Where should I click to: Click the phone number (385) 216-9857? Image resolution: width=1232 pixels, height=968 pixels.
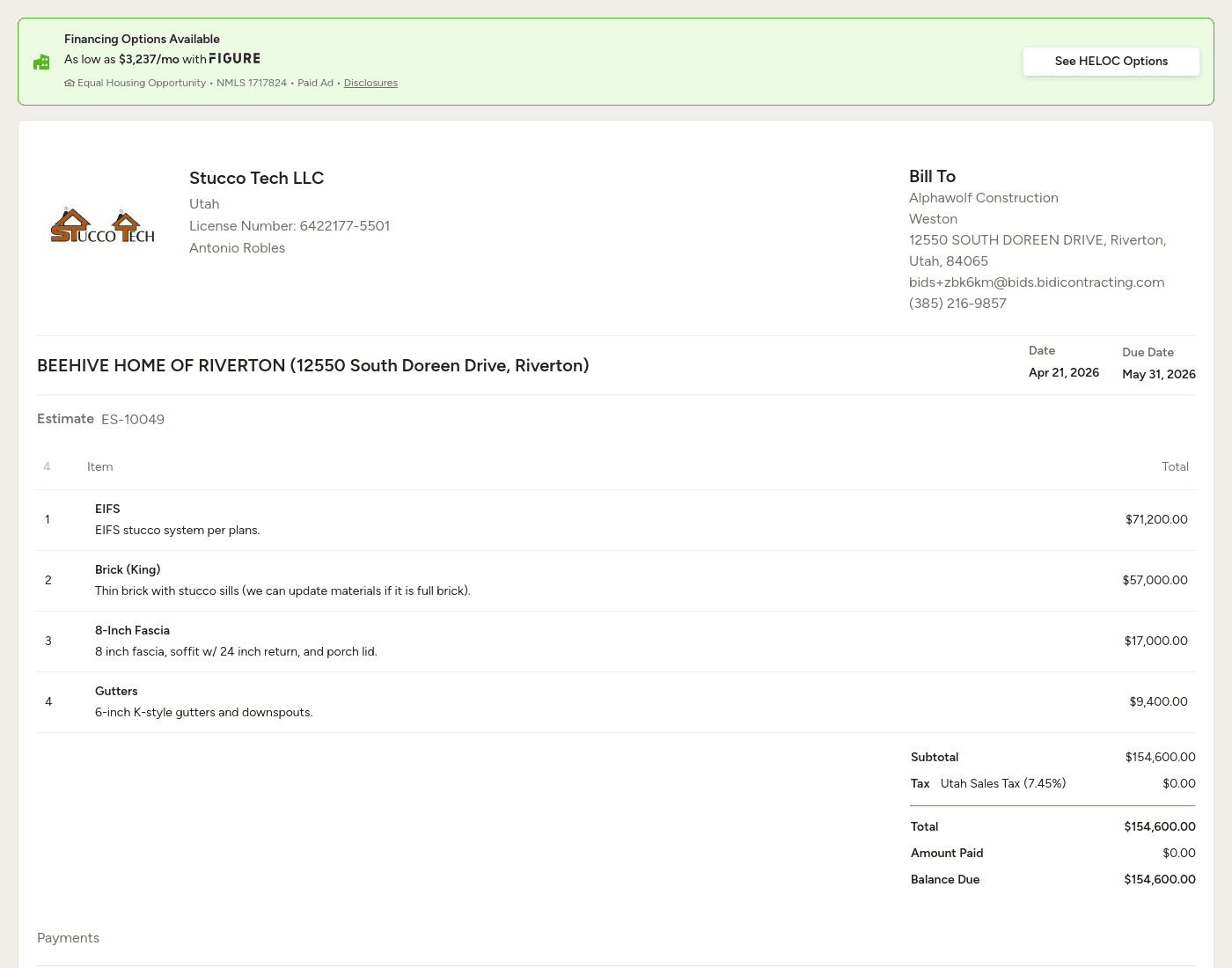click(x=957, y=304)
